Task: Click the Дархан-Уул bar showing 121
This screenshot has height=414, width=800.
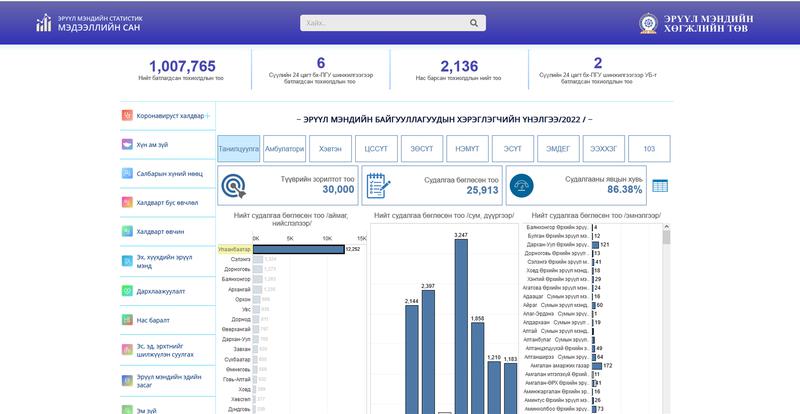Action: [x=595, y=245]
